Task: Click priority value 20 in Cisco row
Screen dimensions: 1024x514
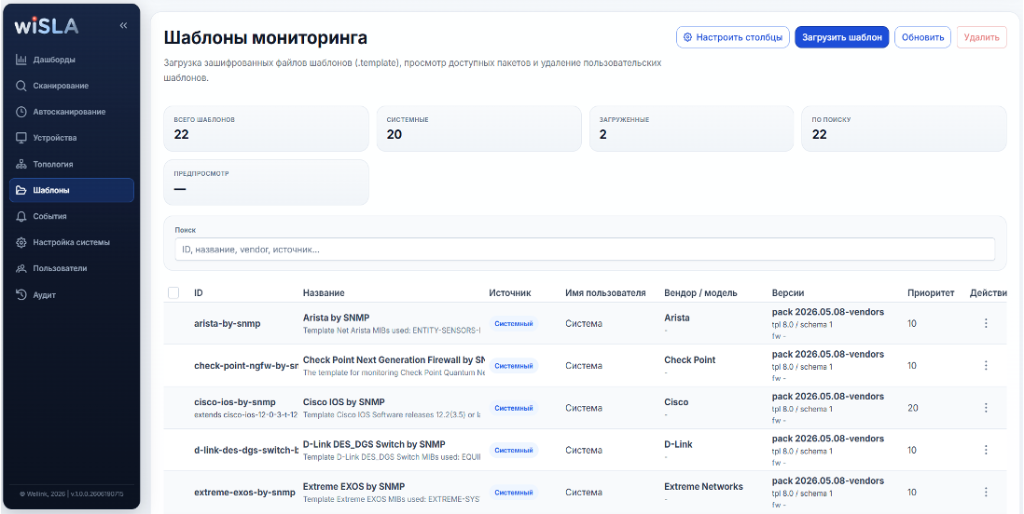Action: coord(912,408)
